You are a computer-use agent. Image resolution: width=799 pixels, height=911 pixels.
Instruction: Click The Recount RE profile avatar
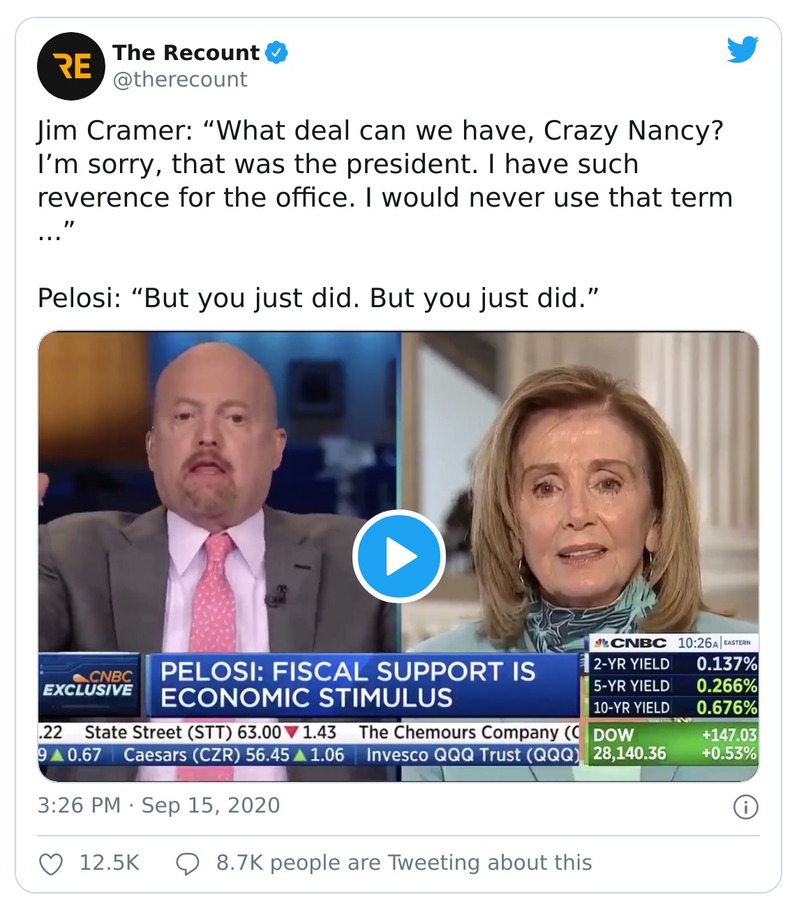point(71,66)
